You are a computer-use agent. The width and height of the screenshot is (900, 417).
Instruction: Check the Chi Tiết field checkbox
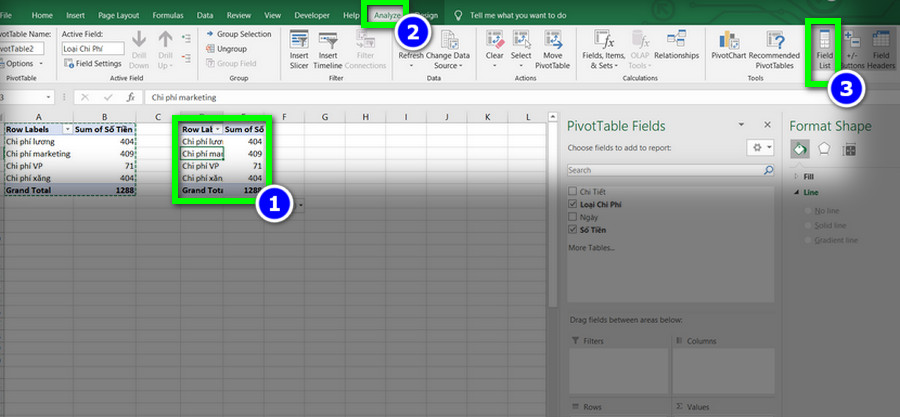[572, 192]
